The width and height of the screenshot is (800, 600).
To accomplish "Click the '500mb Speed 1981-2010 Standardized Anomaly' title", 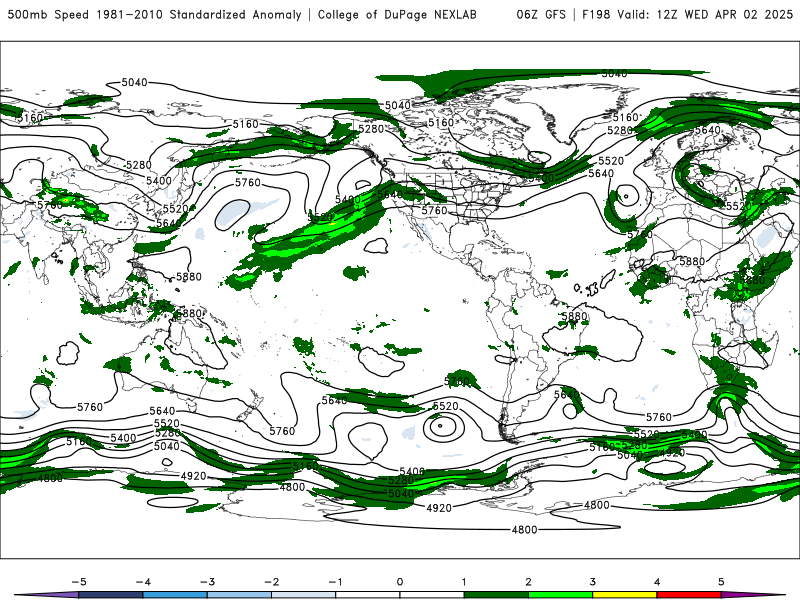I will 154,15.
